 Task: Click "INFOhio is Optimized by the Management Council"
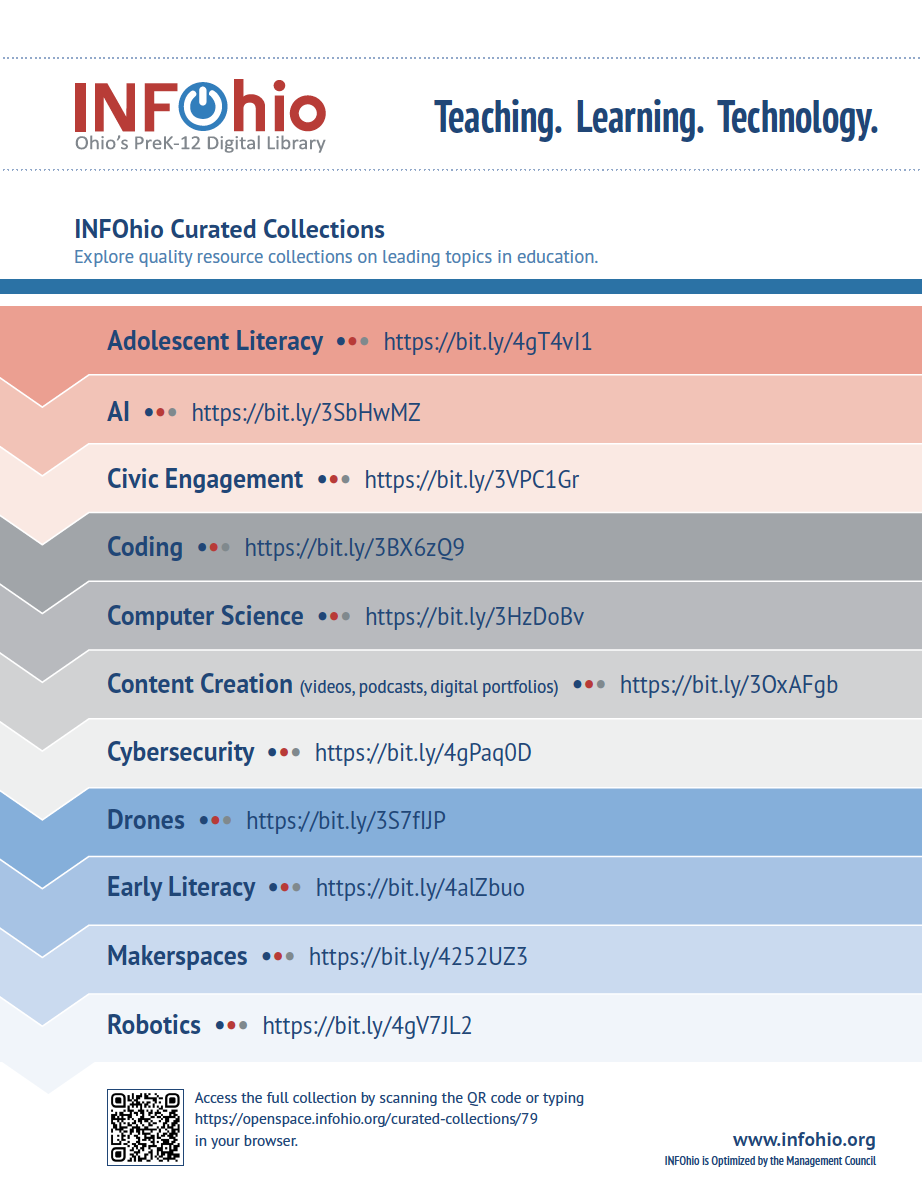pyautogui.click(x=770, y=1161)
